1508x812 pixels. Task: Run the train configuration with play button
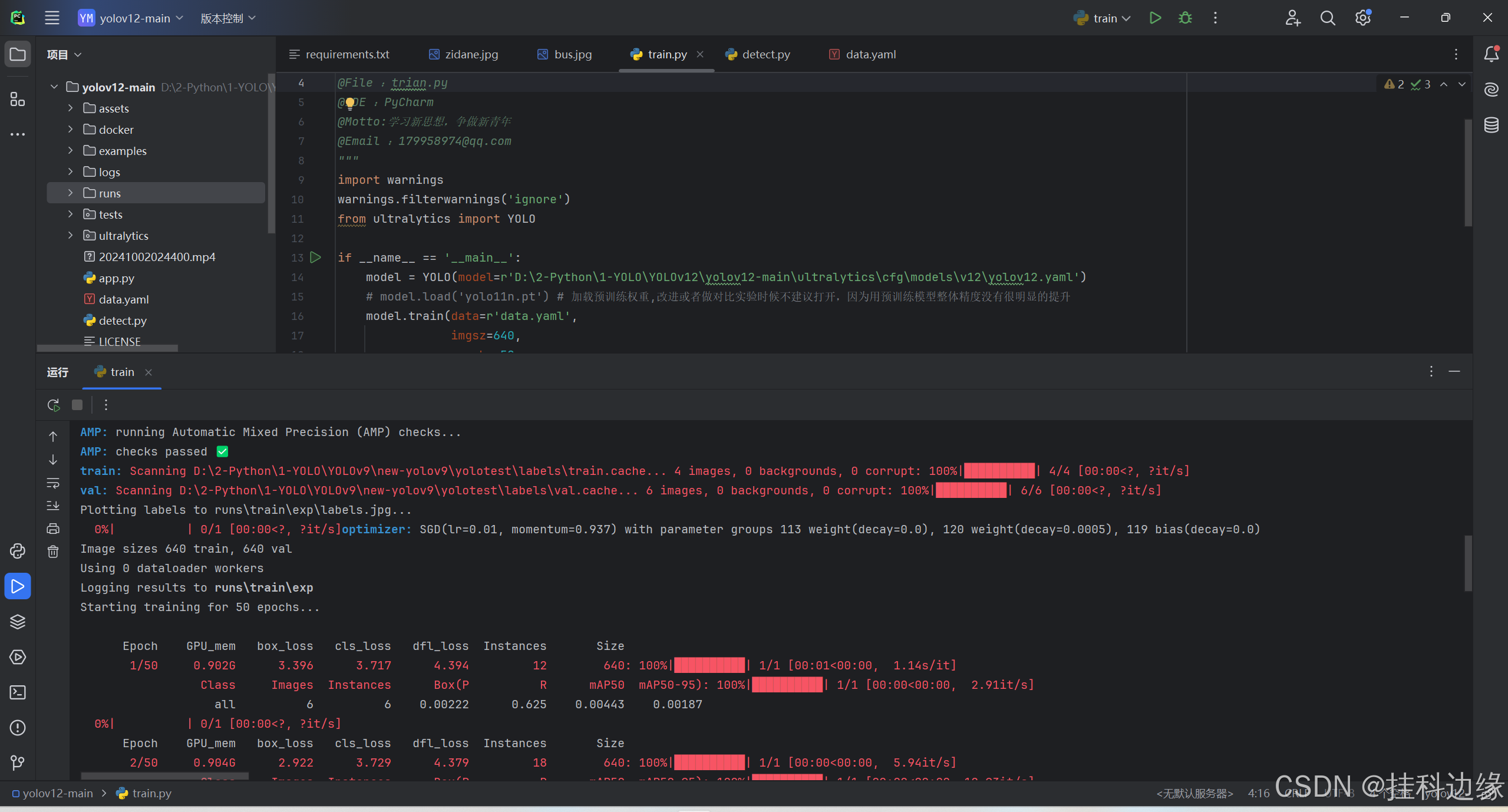pos(1155,18)
